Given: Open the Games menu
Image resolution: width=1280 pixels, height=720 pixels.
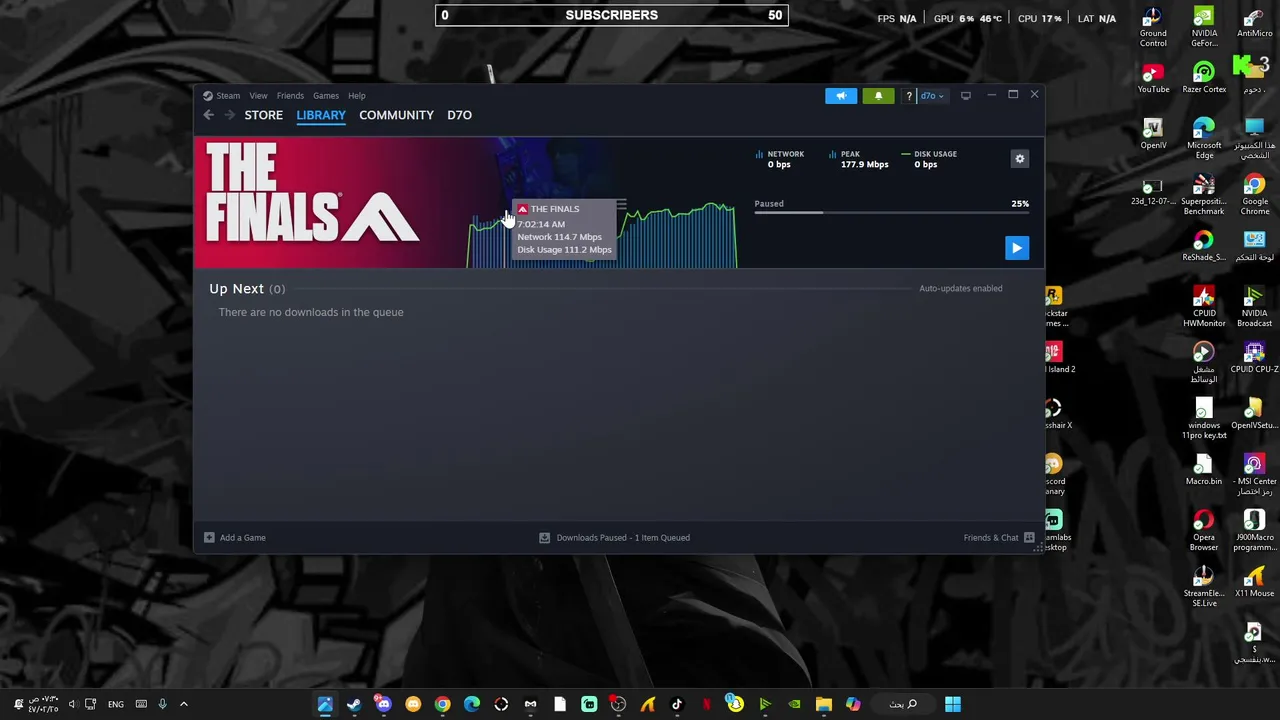Looking at the screenshot, I should point(326,96).
